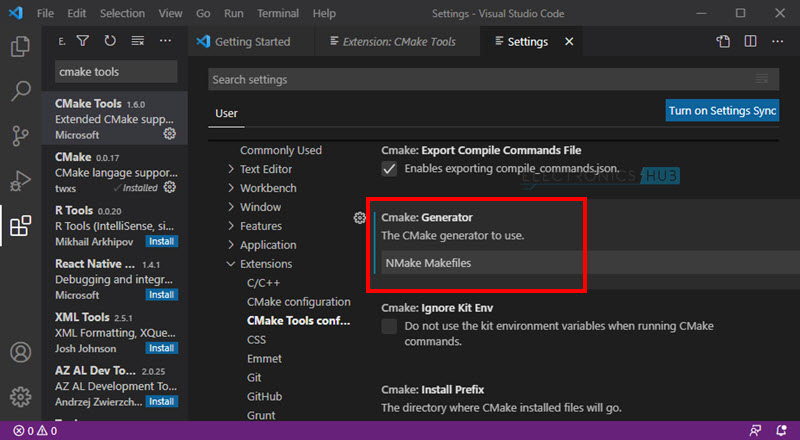The height and width of the screenshot is (440, 800).
Task: Open the Search view in activity bar
Action: coord(20,91)
